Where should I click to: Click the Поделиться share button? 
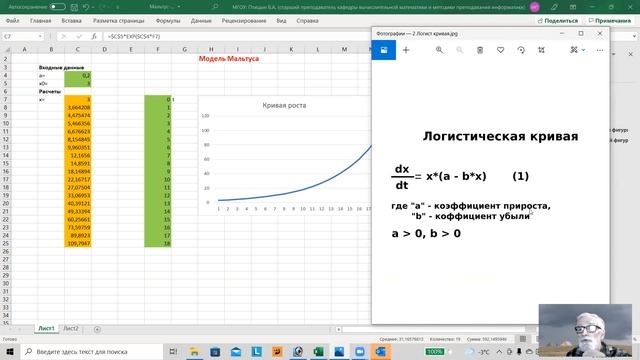[x=558, y=20]
